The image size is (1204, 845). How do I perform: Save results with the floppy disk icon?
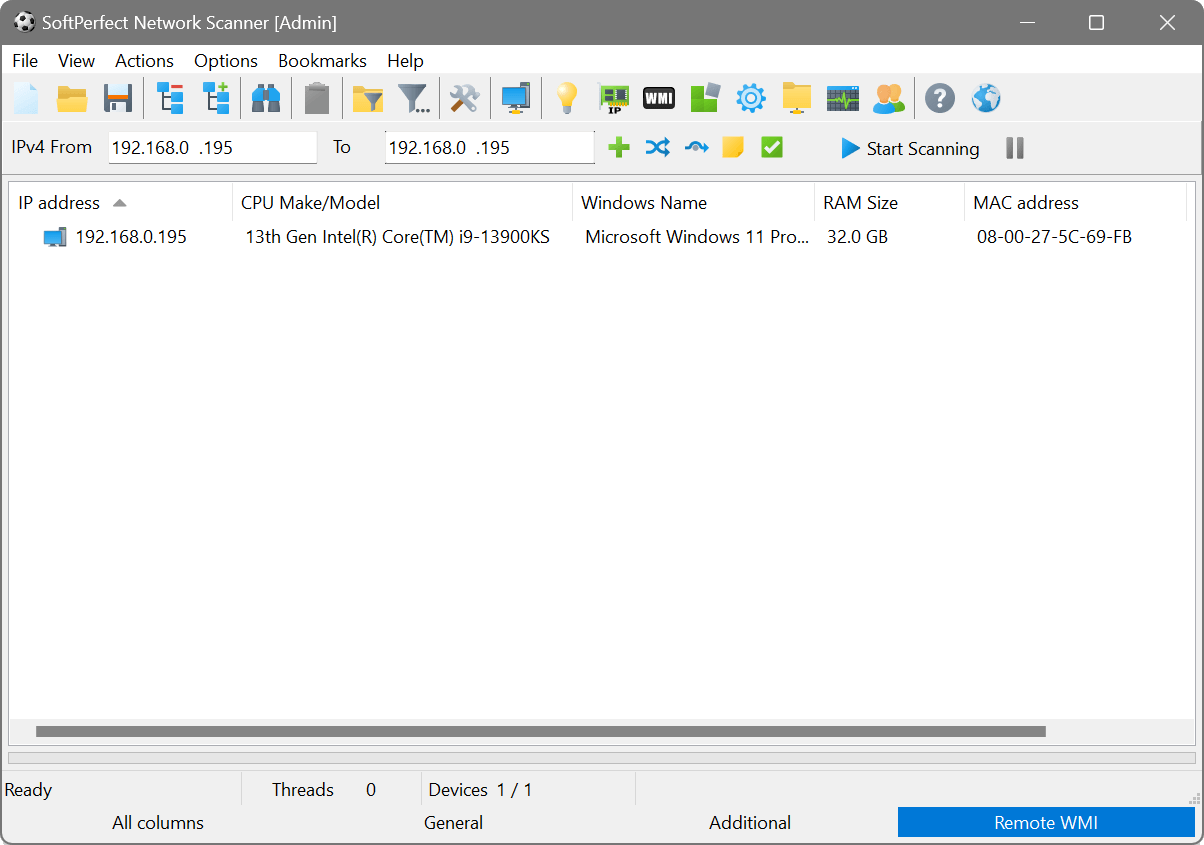coord(118,98)
